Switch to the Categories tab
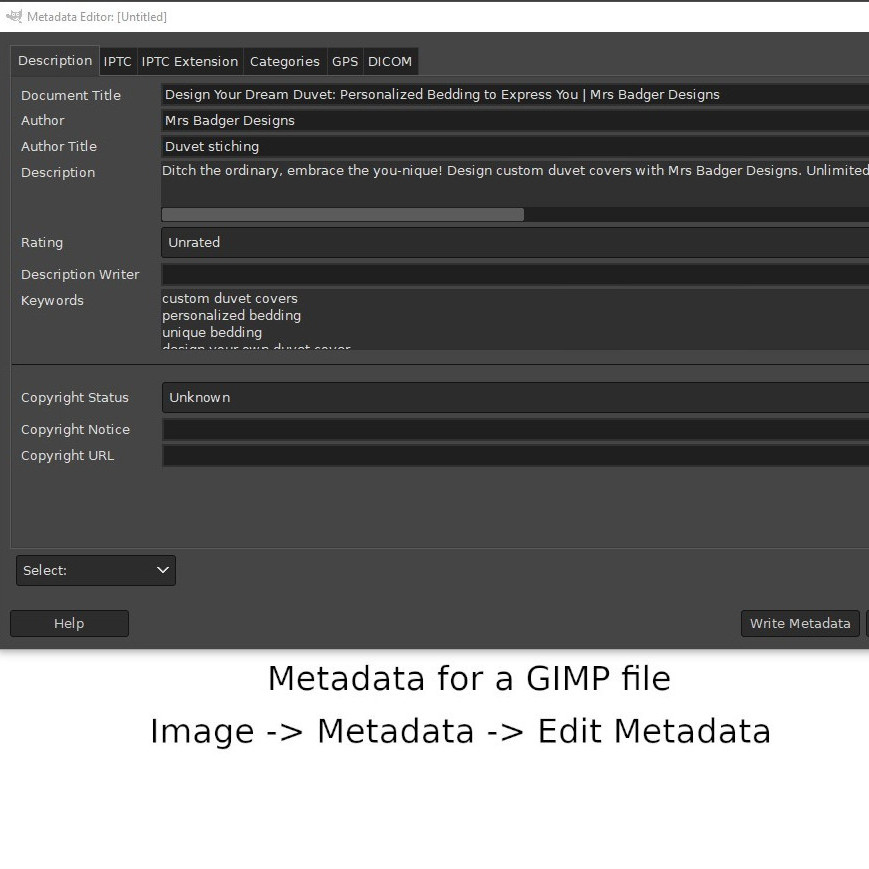 click(x=285, y=62)
